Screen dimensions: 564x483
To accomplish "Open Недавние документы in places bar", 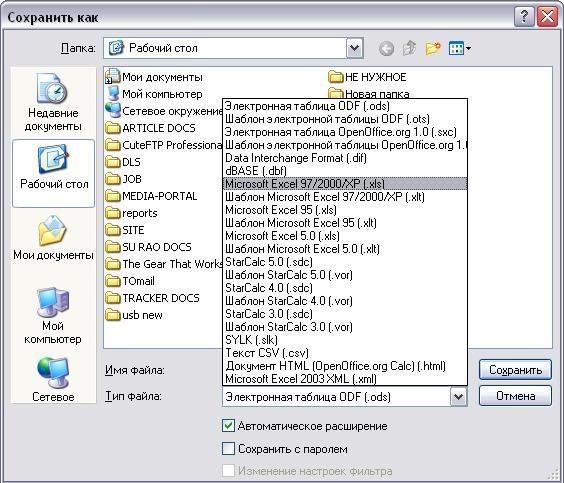I will click(x=53, y=102).
